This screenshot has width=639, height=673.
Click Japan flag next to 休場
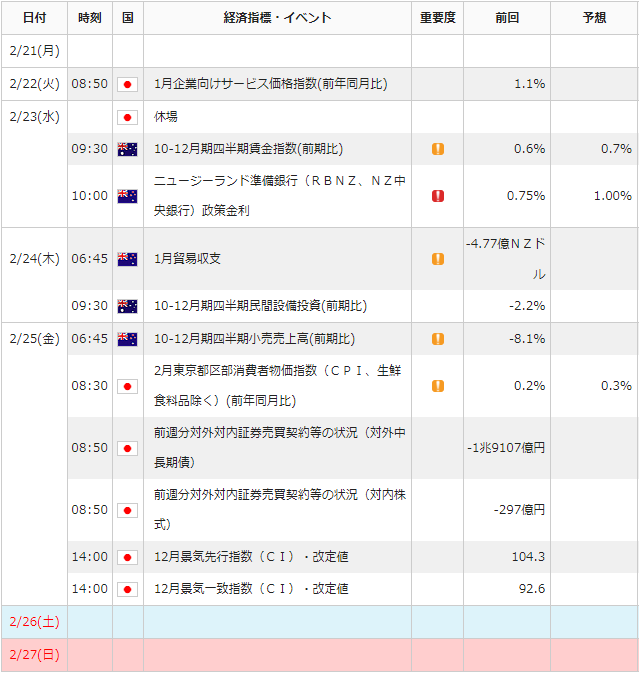pos(127,117)
